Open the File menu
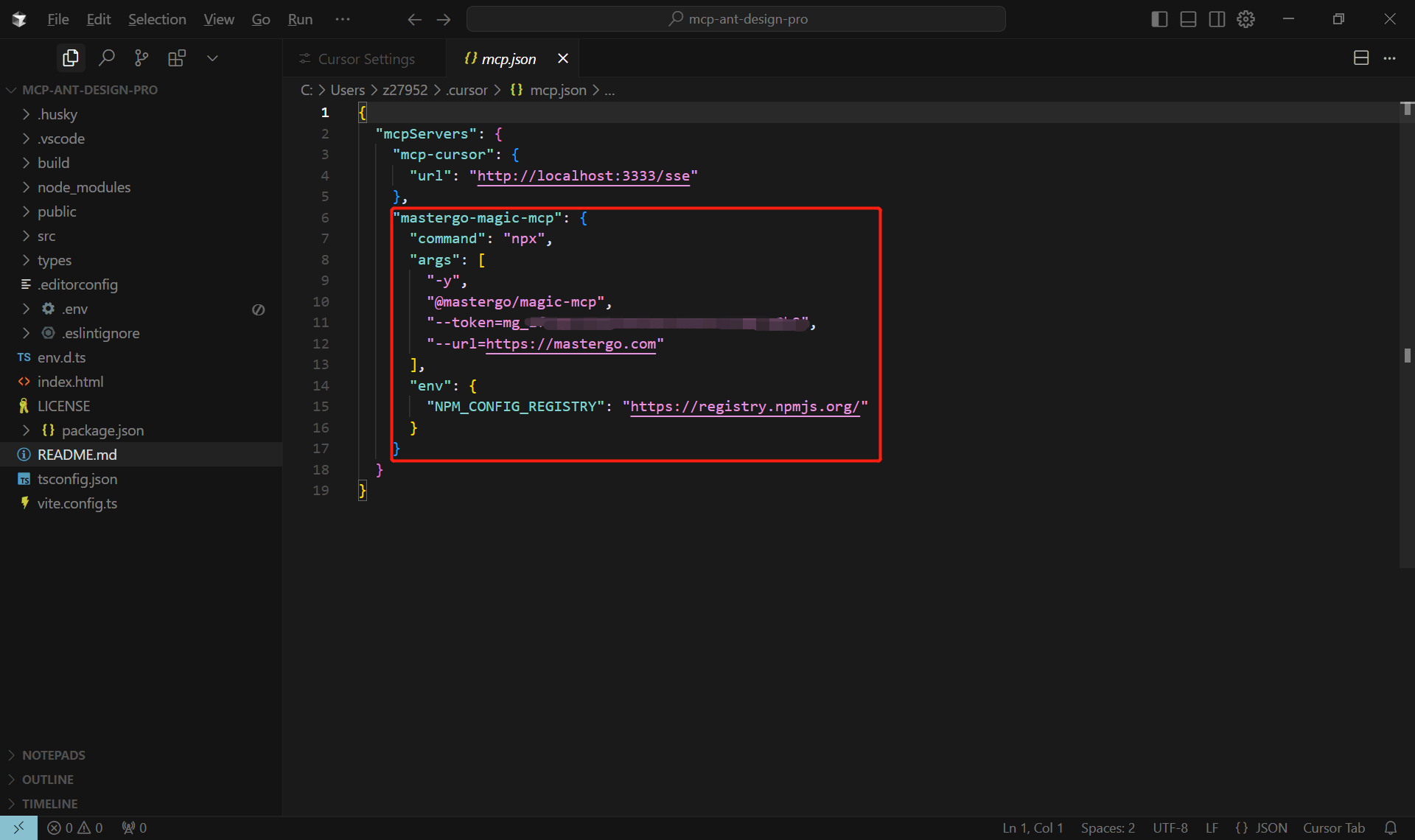 pos(58,19)
